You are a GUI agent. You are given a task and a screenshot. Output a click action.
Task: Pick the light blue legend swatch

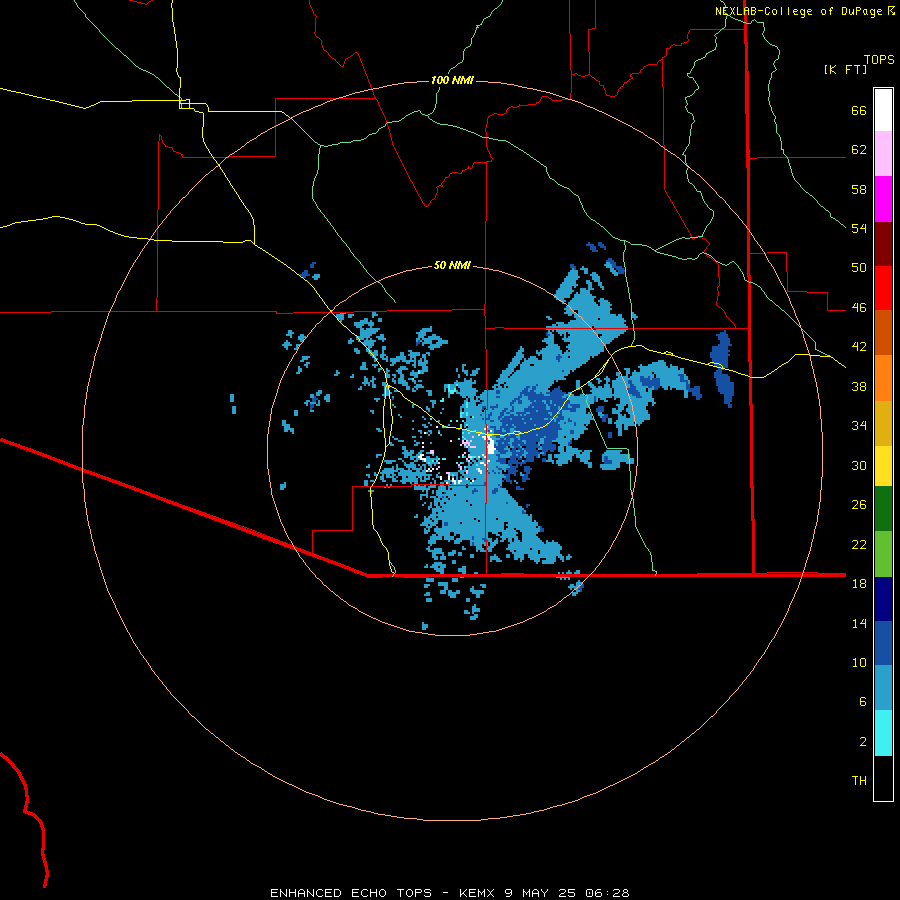click(x=883, y=688)
